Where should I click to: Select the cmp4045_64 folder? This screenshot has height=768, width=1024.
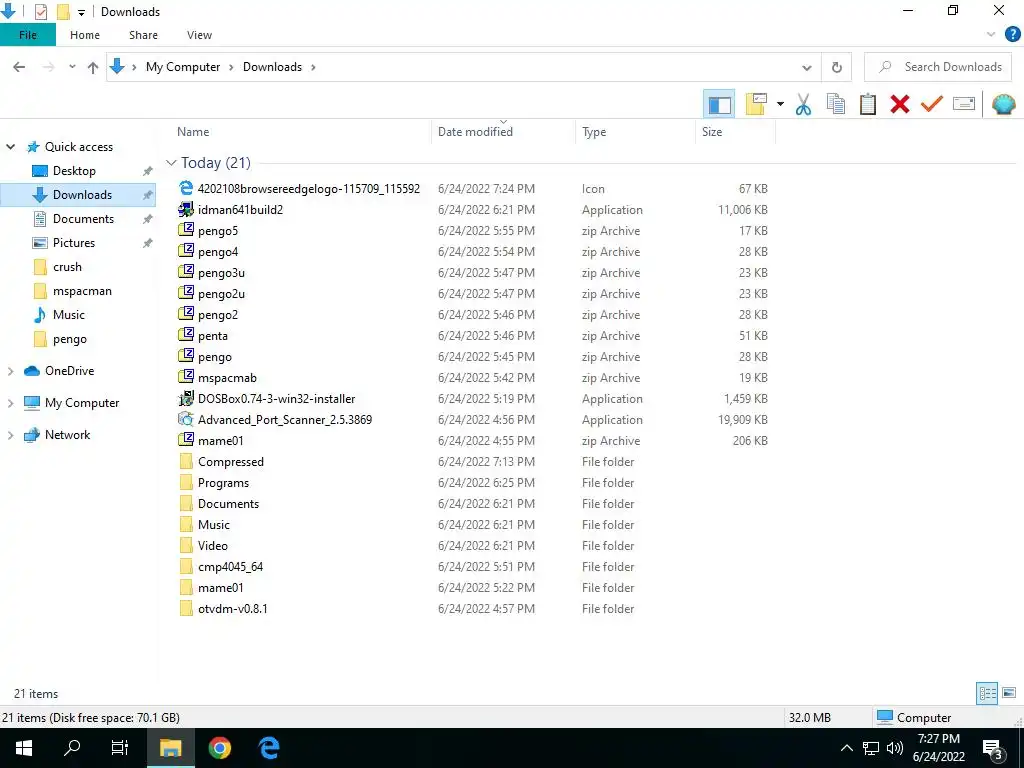tap(230, 567)
